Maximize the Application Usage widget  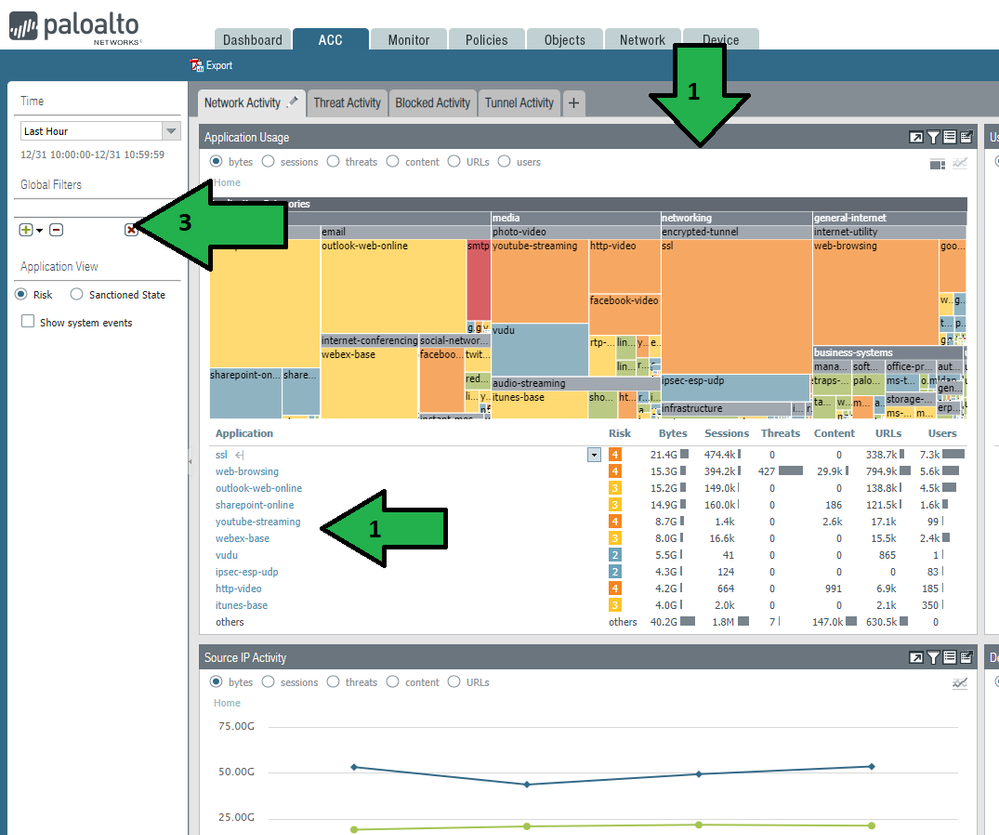coord(915,137)
